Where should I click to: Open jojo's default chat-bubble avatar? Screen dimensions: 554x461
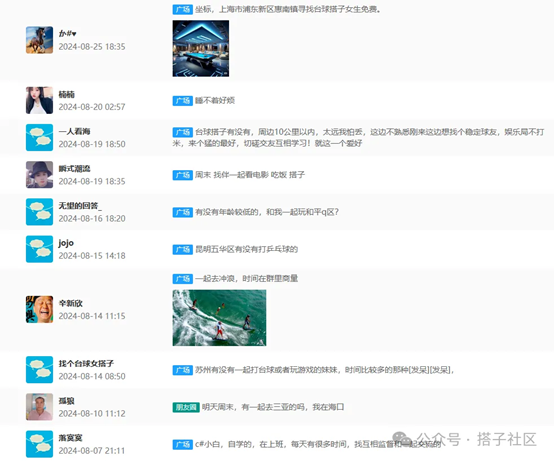[40, 249]
